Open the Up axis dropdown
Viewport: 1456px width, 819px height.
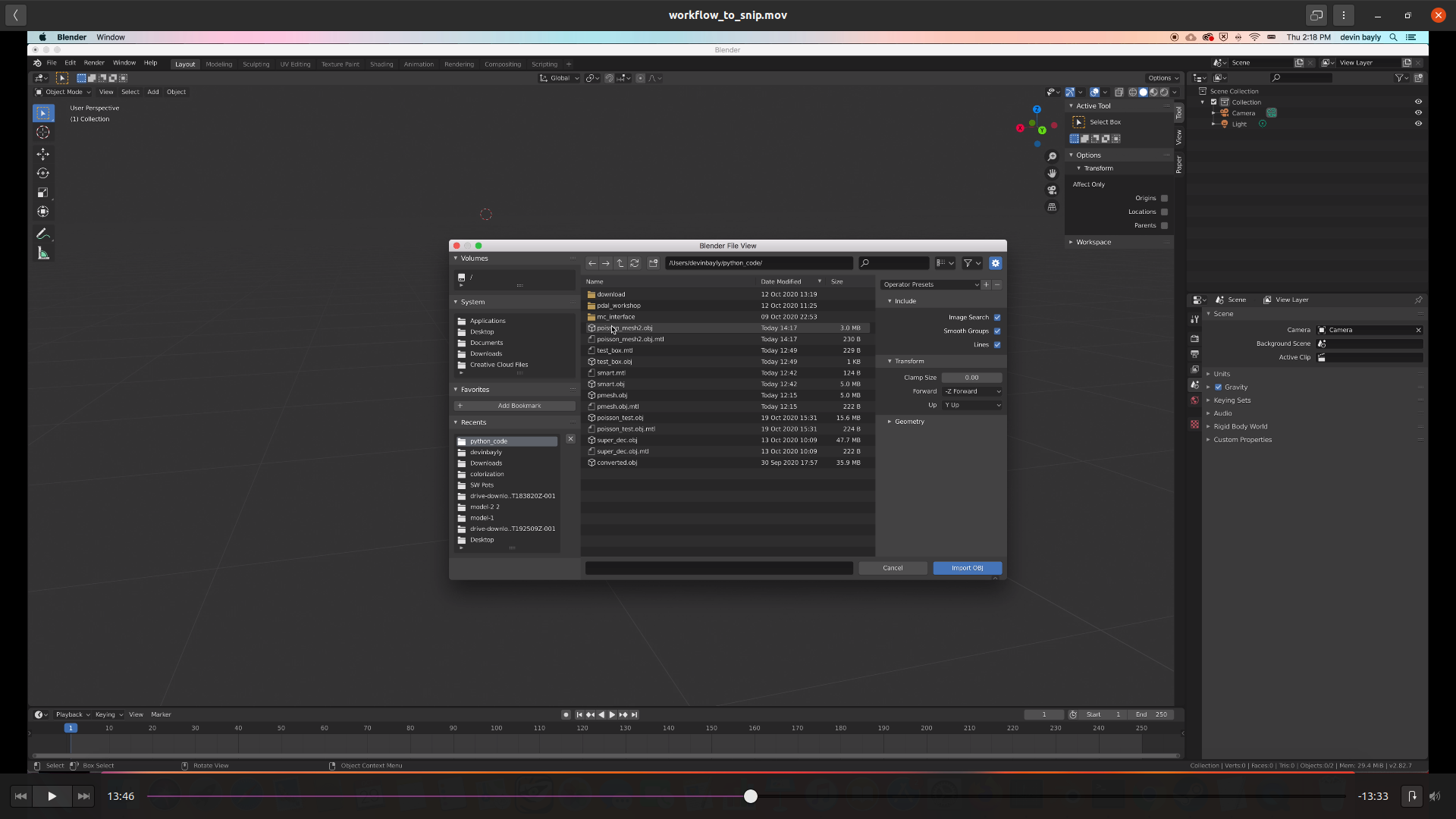coord(972,405)
